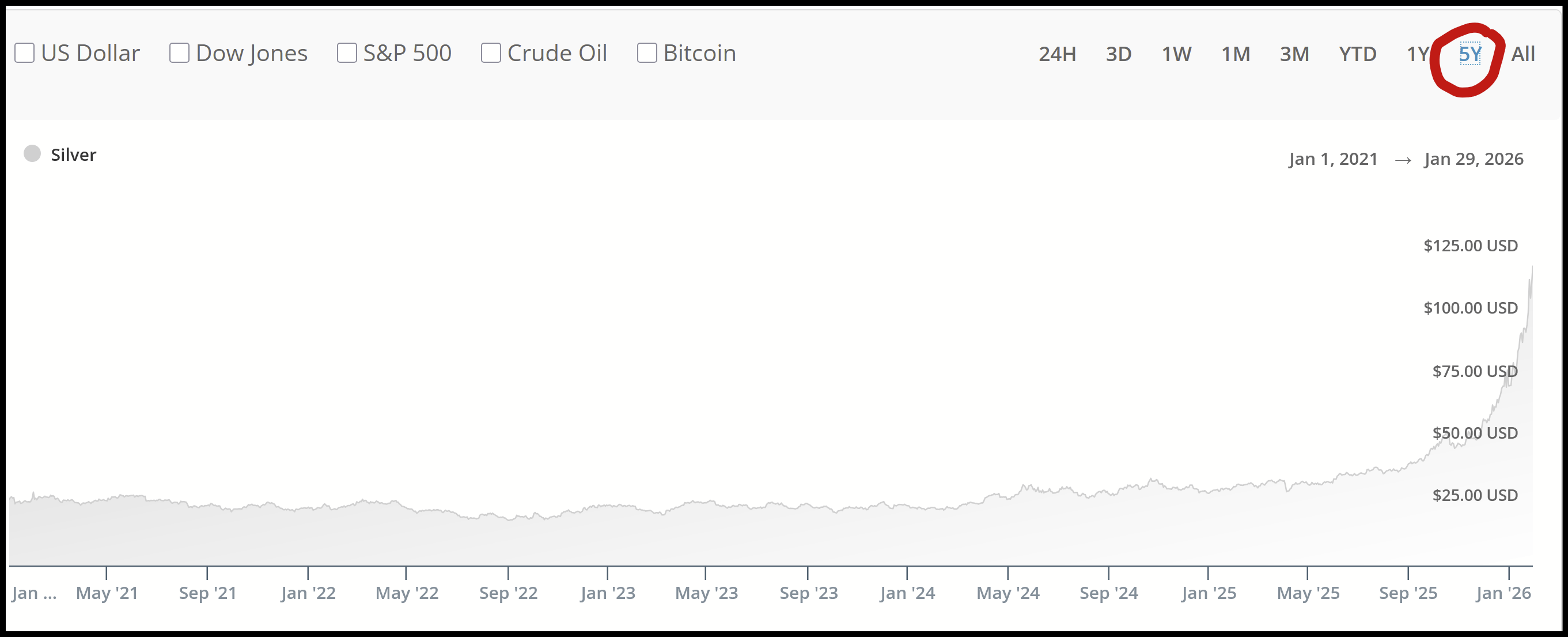This screenshot has width=1568, height=637.
Task: Enable the Bitcoin comparison checkbox
Action: click(646, 53)
